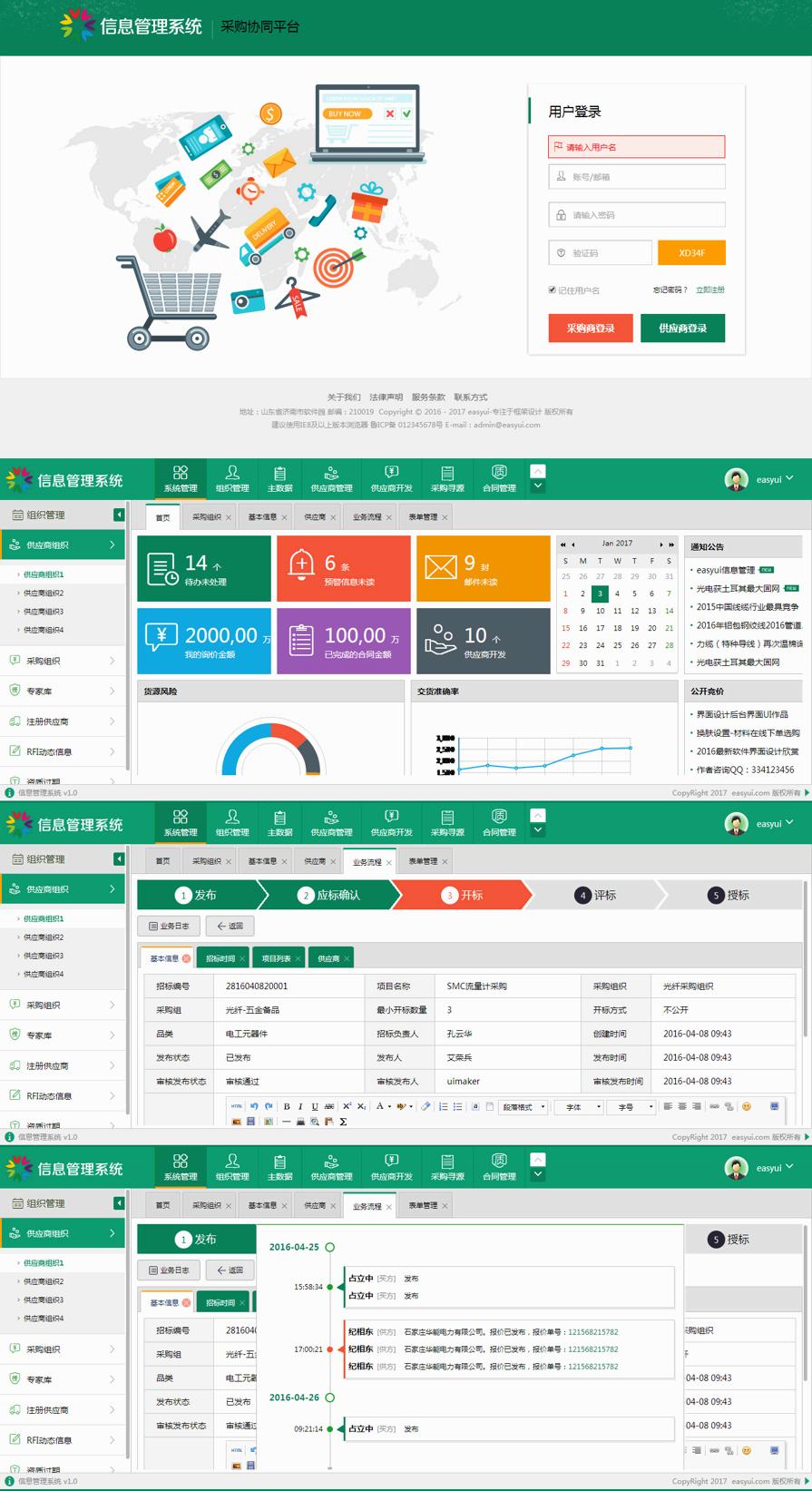Click the 立即注册 register link
812x1491 pixels.
709,289
